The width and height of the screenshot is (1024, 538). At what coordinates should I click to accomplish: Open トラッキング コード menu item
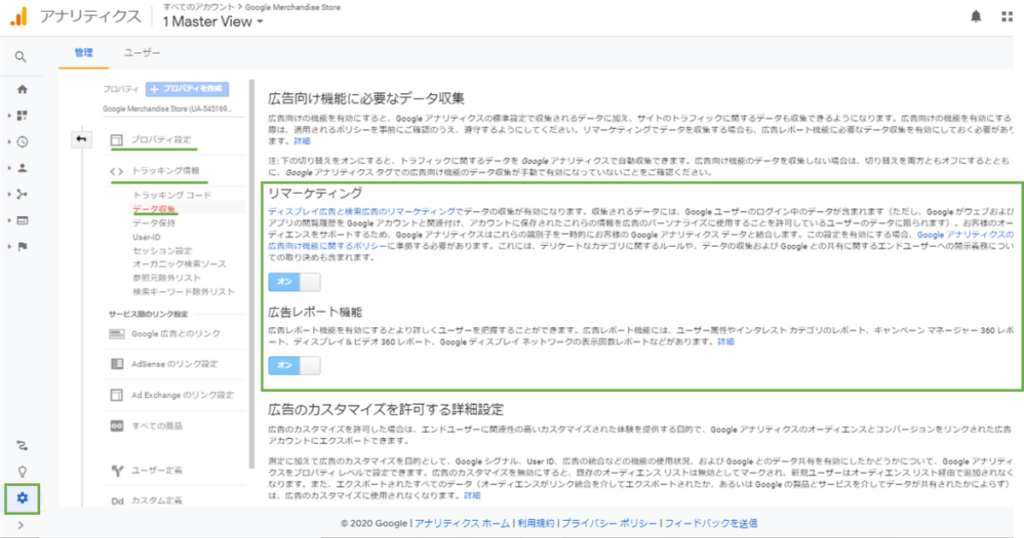click(x=172, y=195)
